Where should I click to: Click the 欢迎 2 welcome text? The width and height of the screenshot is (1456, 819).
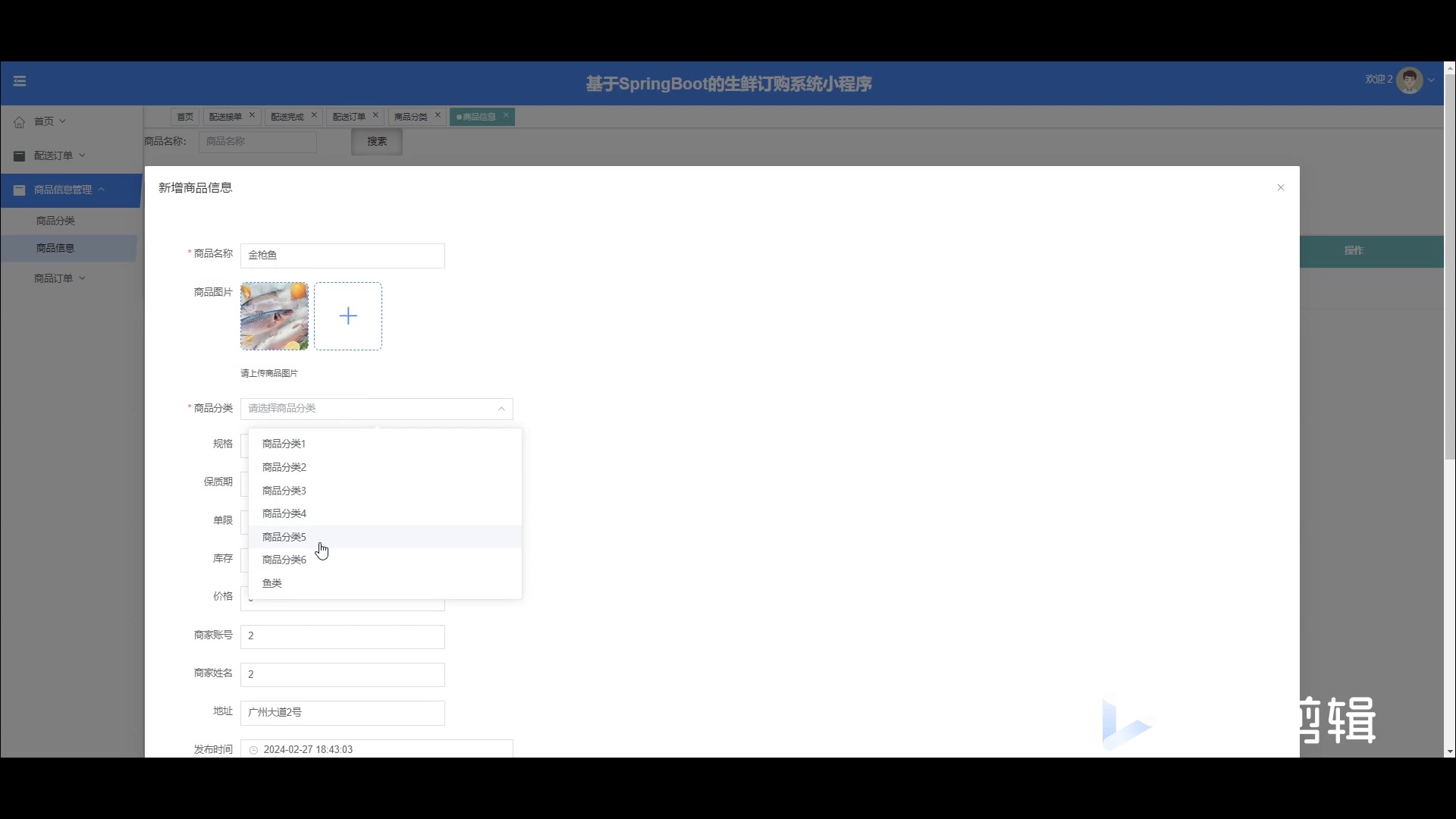coord(1379,80)
